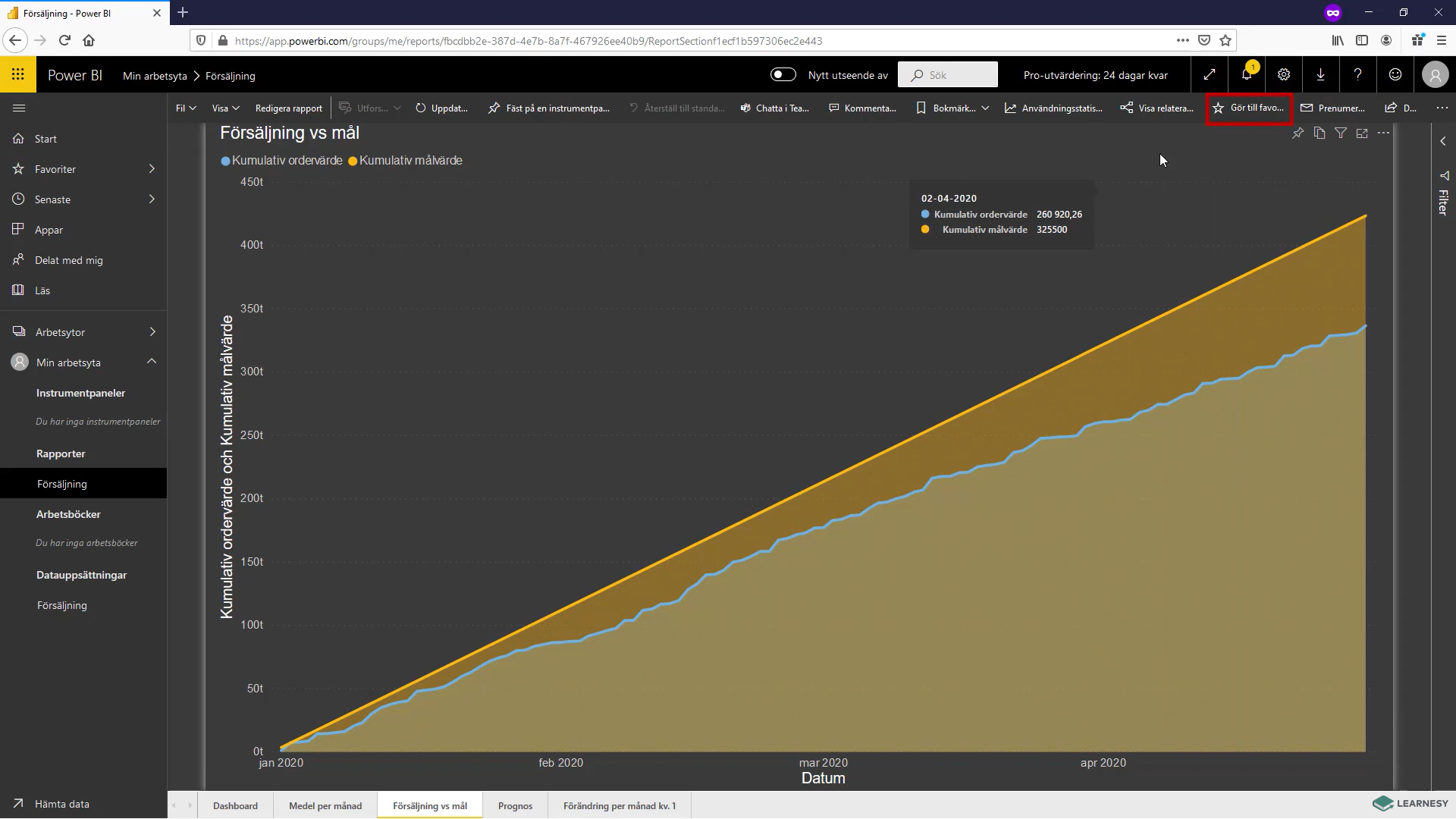Click Gör till favorit button
This screenshot has height=819, width=1456.
point(1249,108)
